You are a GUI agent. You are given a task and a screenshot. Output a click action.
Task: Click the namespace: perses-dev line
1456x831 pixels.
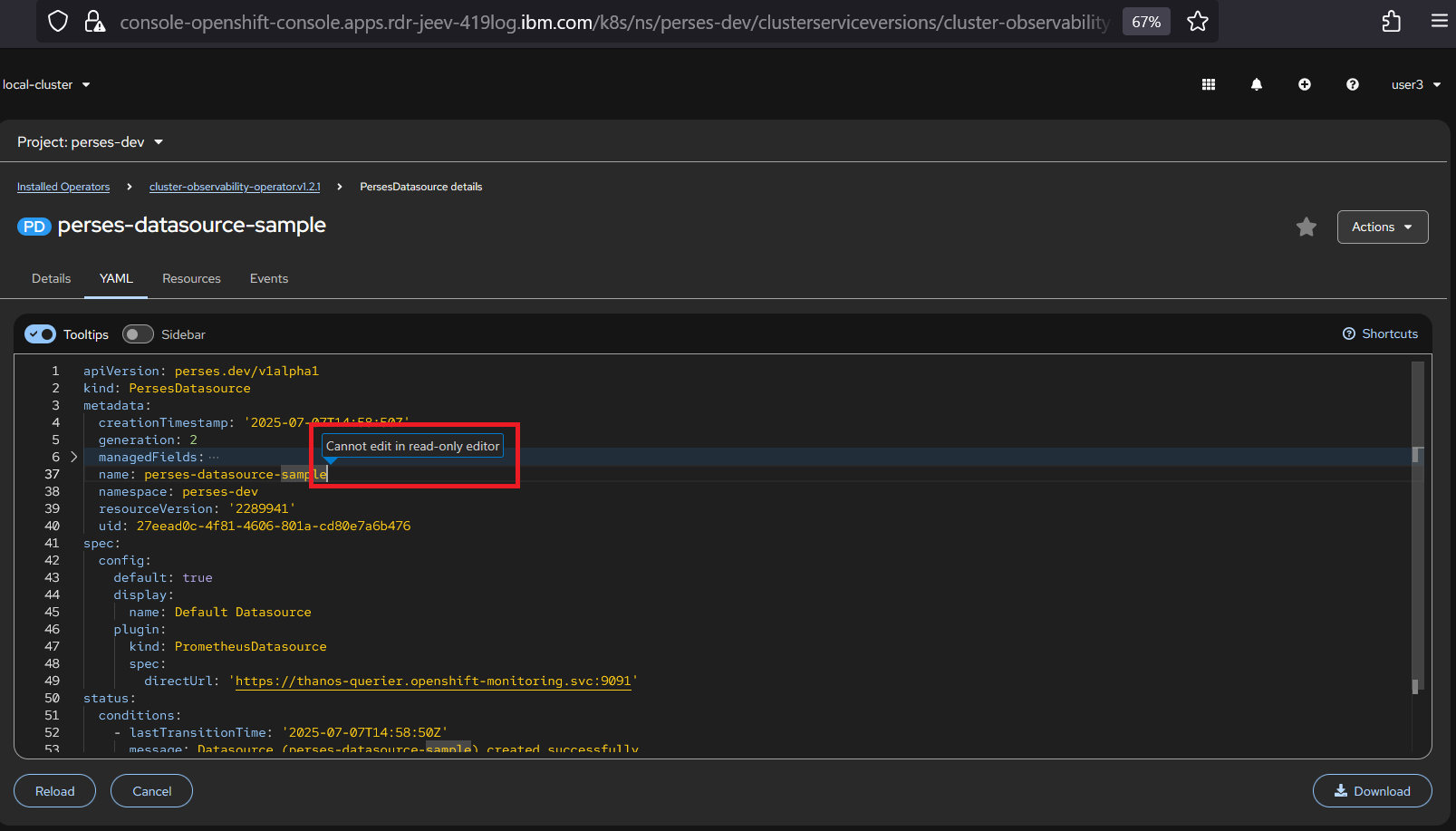coord(178,491)
